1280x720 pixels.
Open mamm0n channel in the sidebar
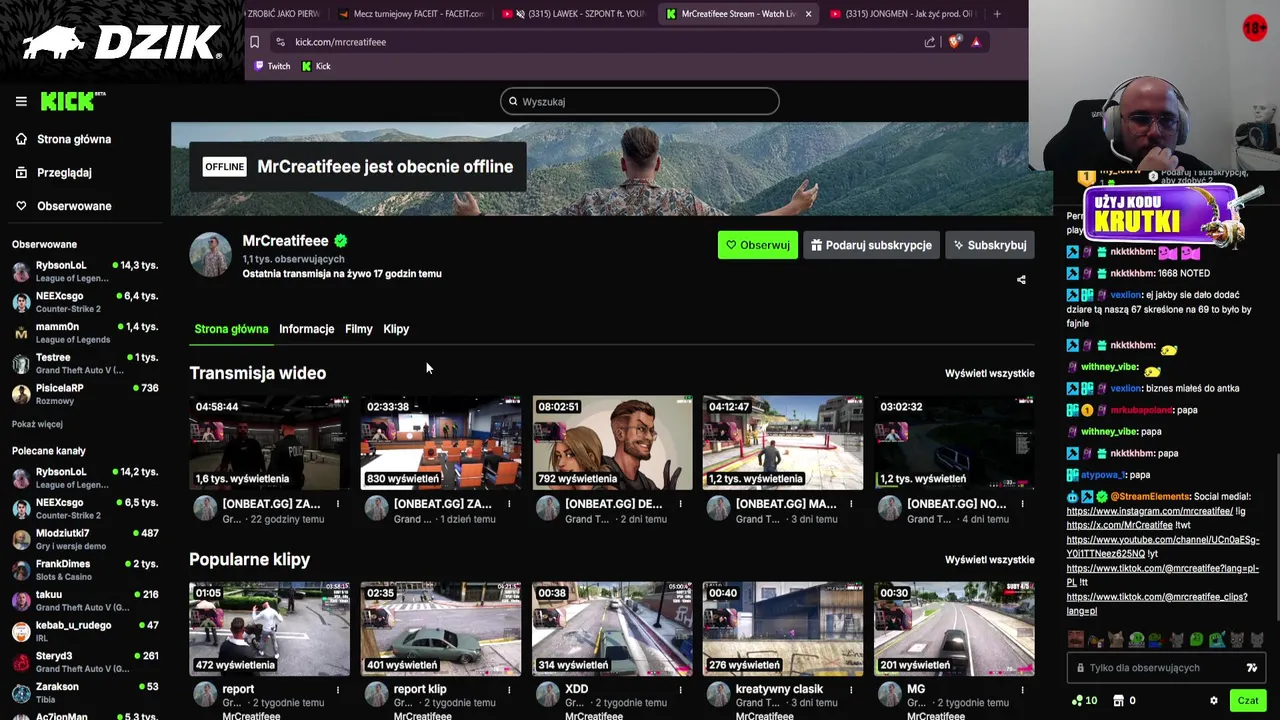tap(85, 333)
